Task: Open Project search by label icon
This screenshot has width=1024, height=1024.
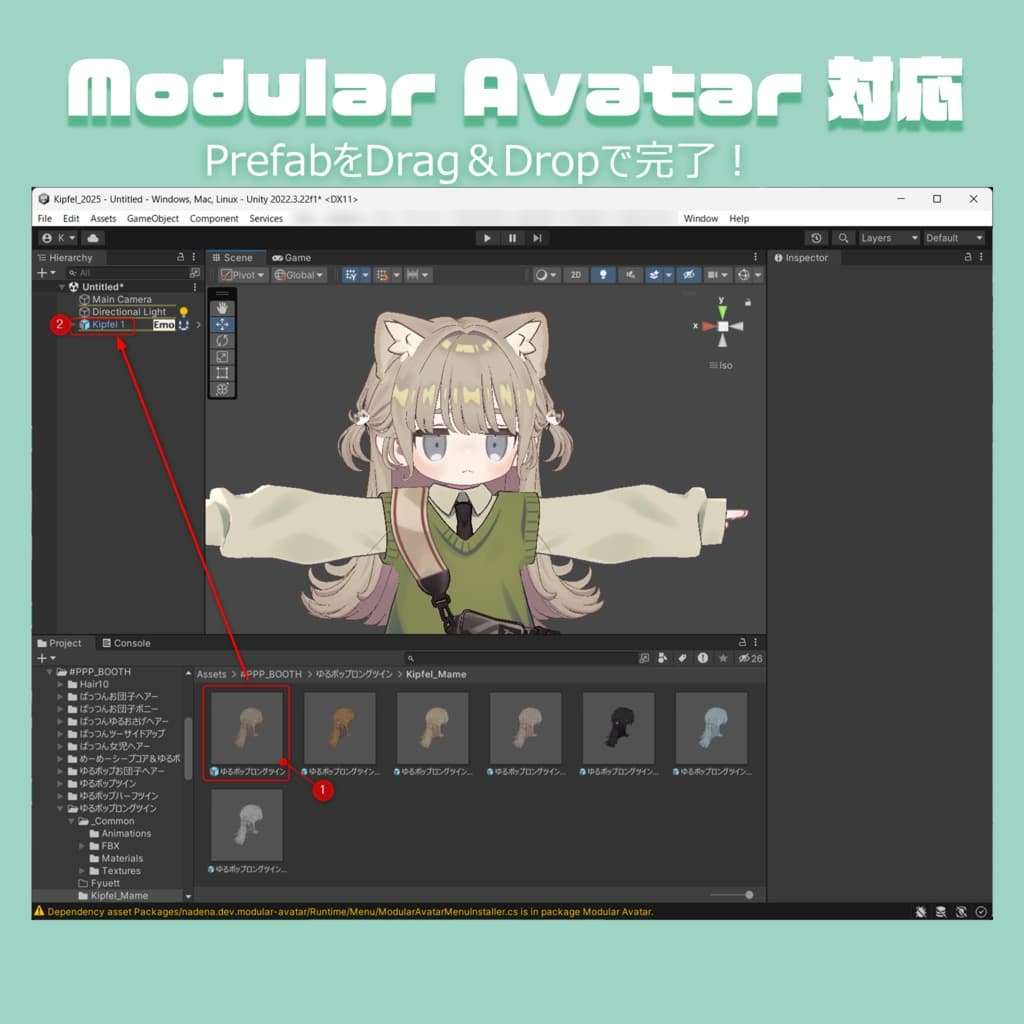Action: [x=682, y=658]
